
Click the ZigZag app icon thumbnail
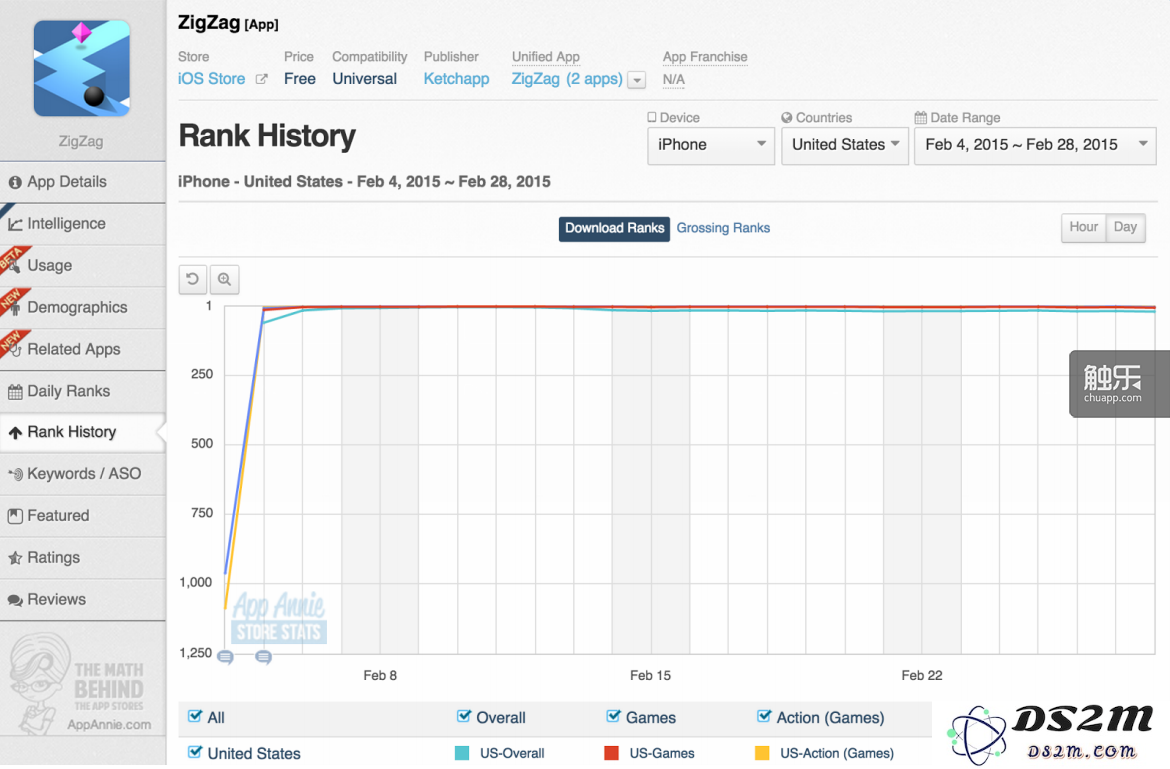point(81,69)
